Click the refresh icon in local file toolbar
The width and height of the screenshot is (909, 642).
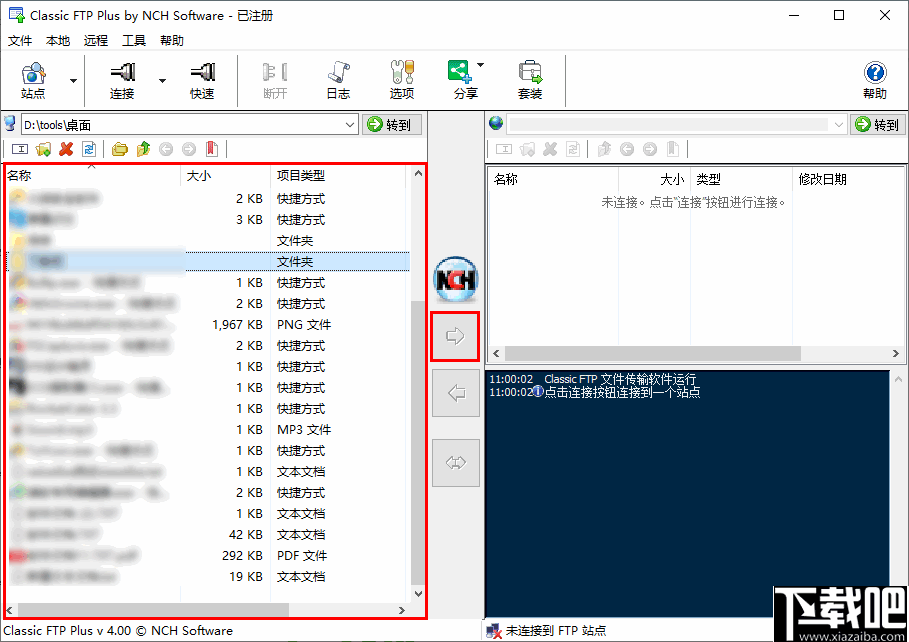coord(89,148)
